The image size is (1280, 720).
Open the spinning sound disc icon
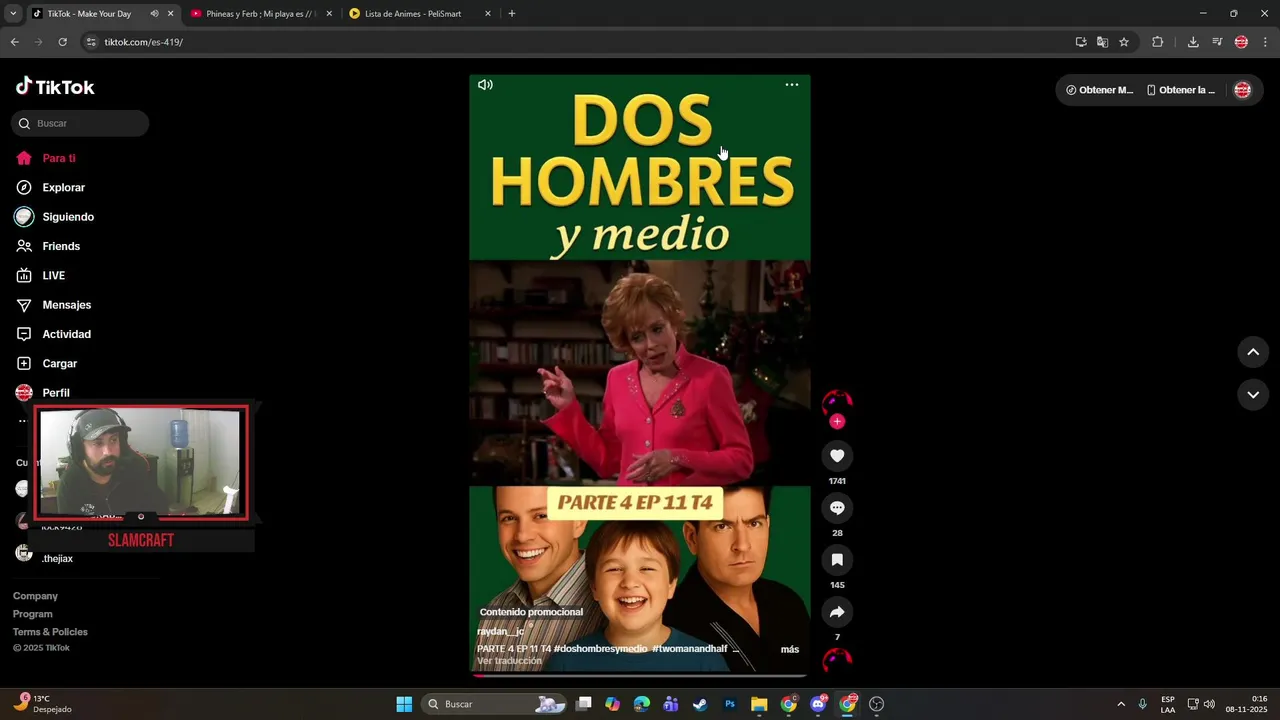click(x=837, y=660)
